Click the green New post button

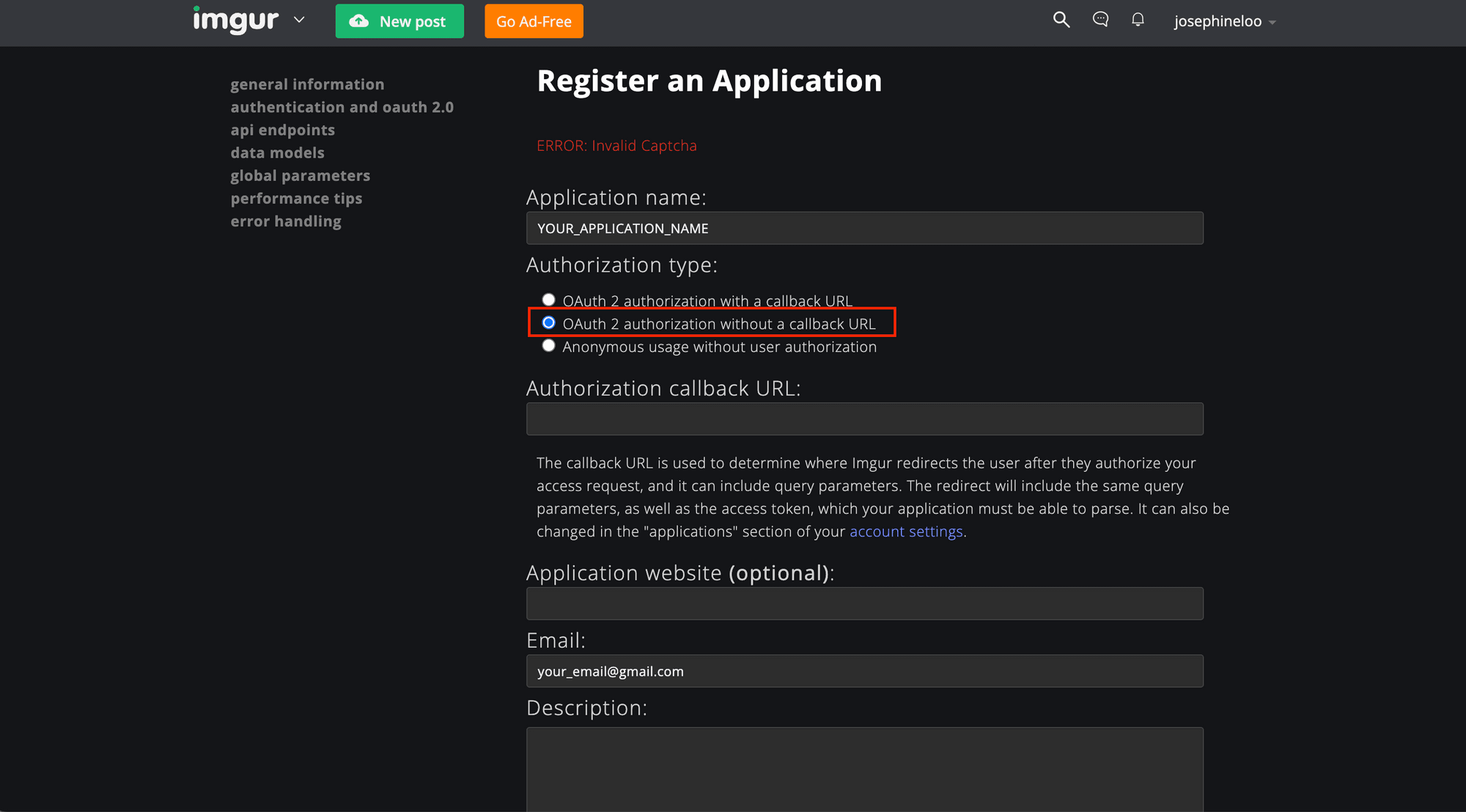[x=399, y=21]
